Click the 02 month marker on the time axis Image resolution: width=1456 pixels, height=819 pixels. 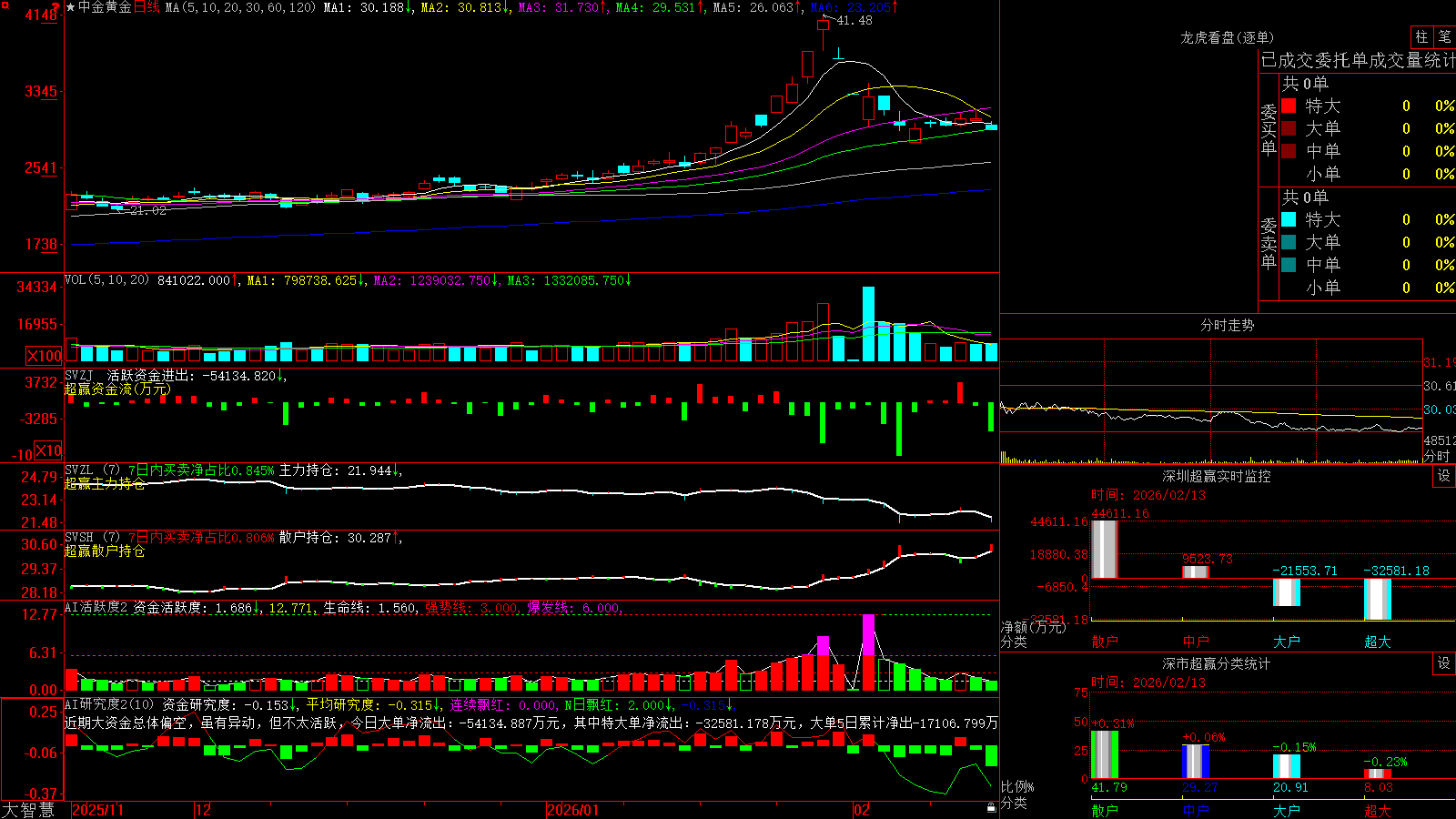coord(862,810)
